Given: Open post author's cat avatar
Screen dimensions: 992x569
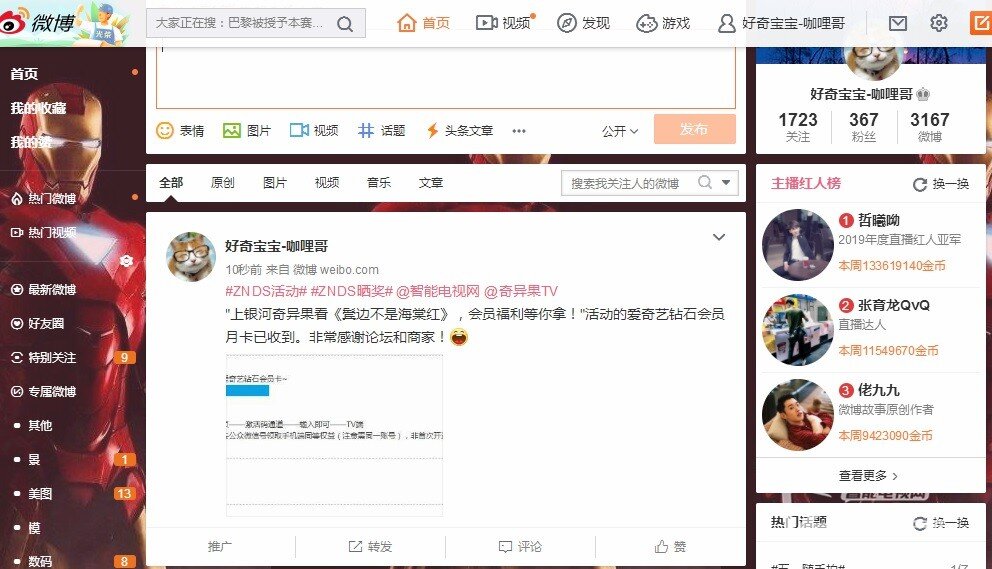Looking at the screenshot, I should click(190, 256).
